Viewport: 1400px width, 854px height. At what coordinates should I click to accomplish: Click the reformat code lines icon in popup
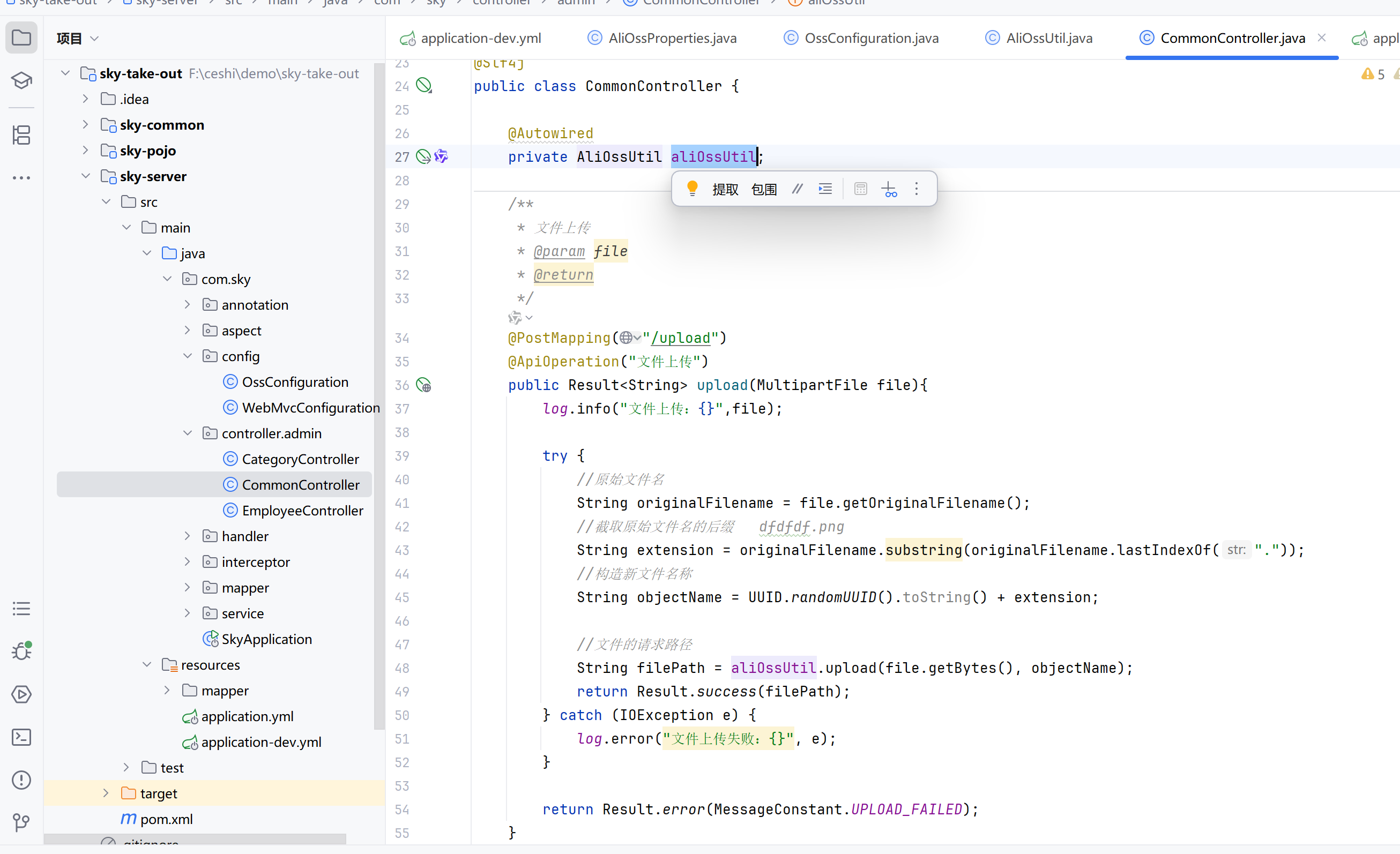coord(825,189)
